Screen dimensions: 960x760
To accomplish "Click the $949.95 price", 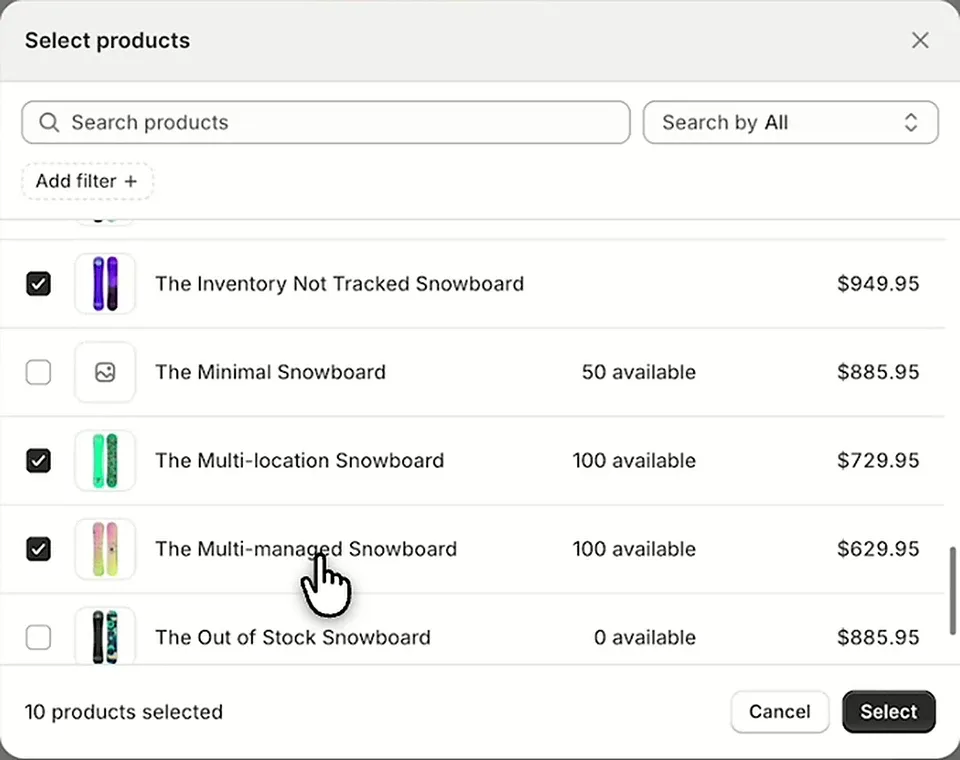I will point(878,284).
